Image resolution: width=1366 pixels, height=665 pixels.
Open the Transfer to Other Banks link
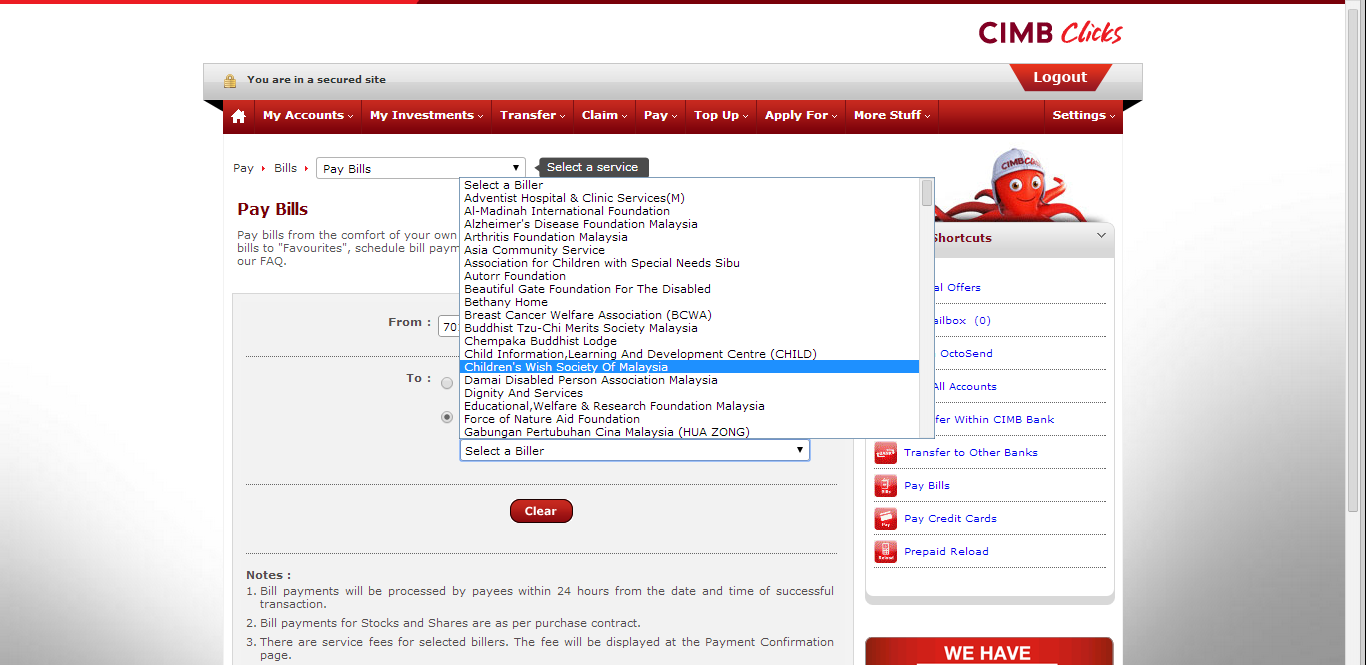[971, 453]
